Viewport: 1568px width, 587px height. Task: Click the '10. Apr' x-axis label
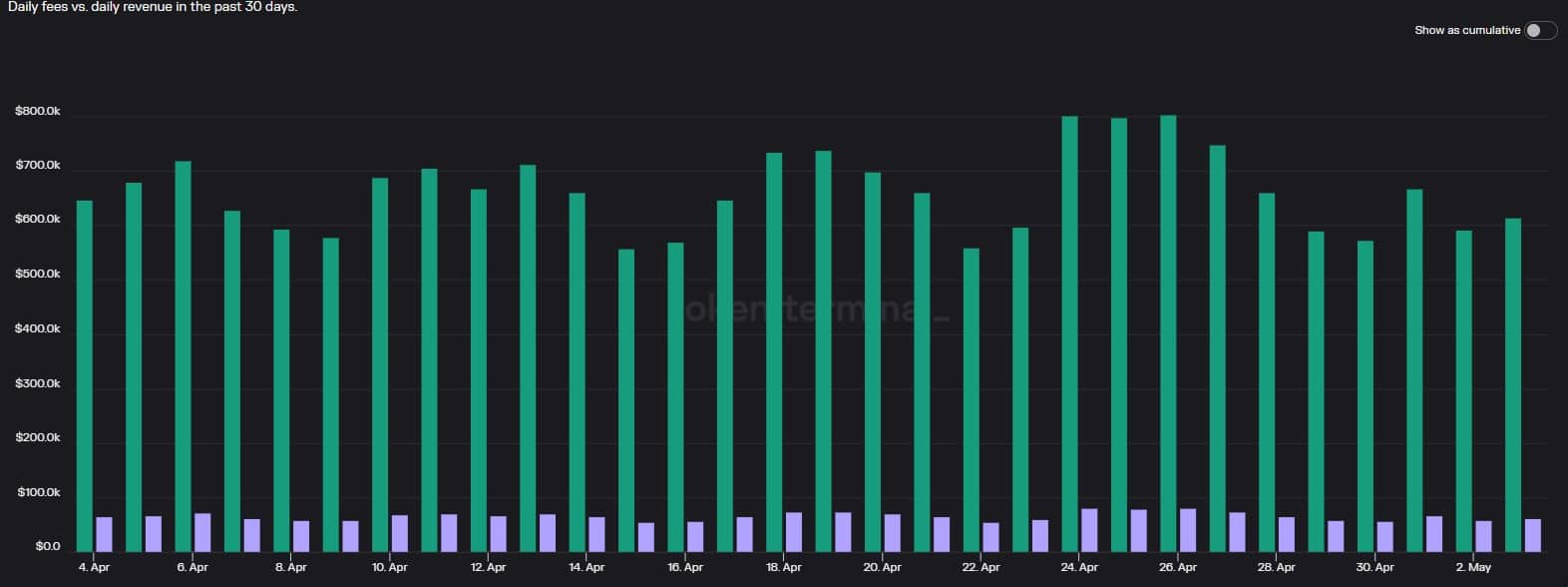[x=390, y=567]
